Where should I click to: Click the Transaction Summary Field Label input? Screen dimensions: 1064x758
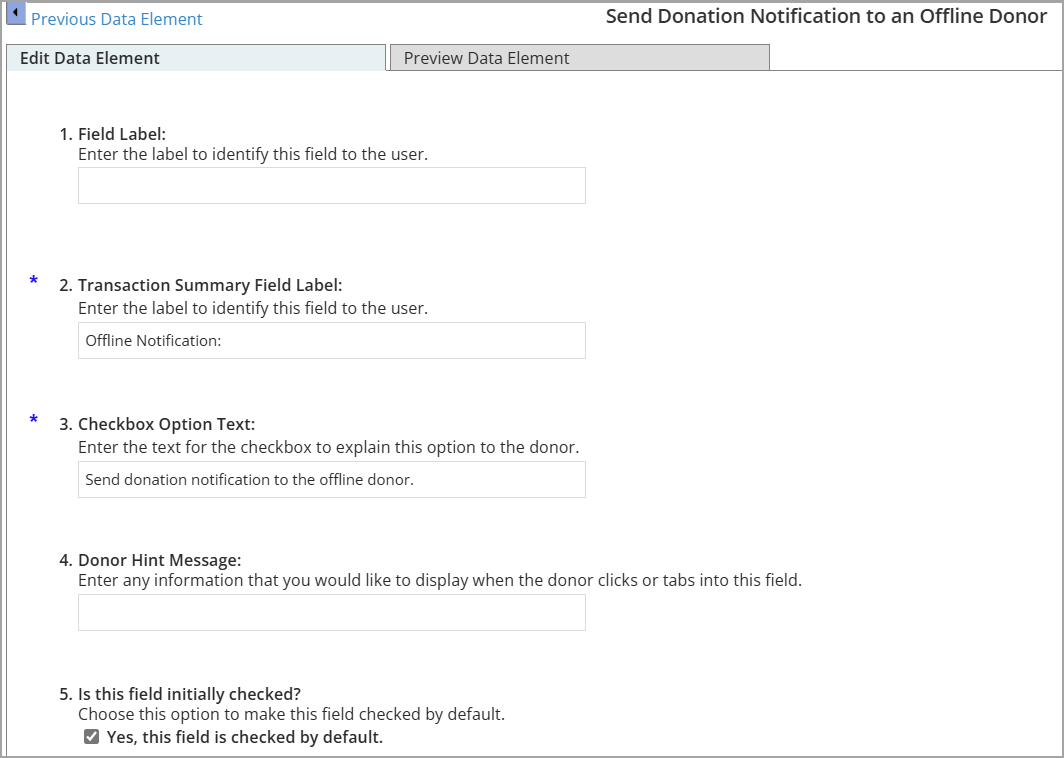332,340
